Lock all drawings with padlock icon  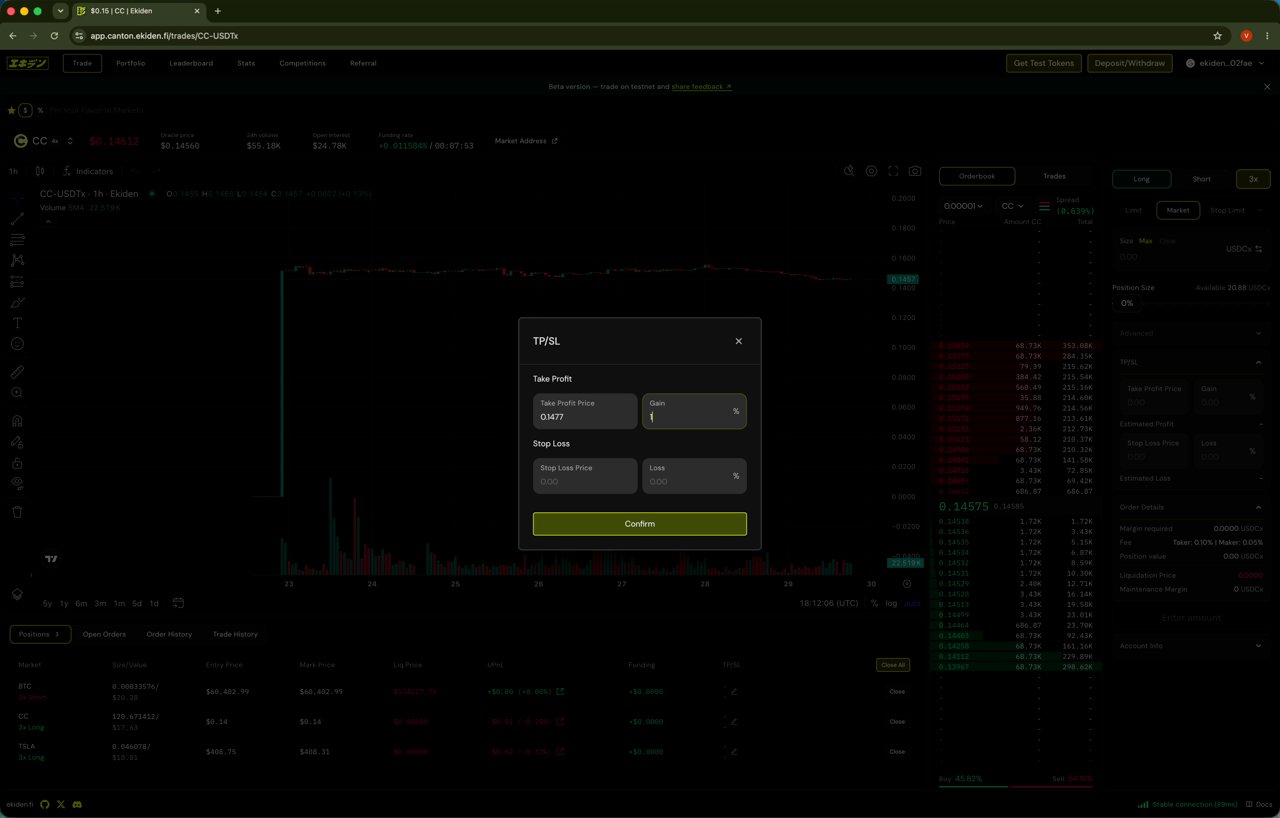point(17,463)
